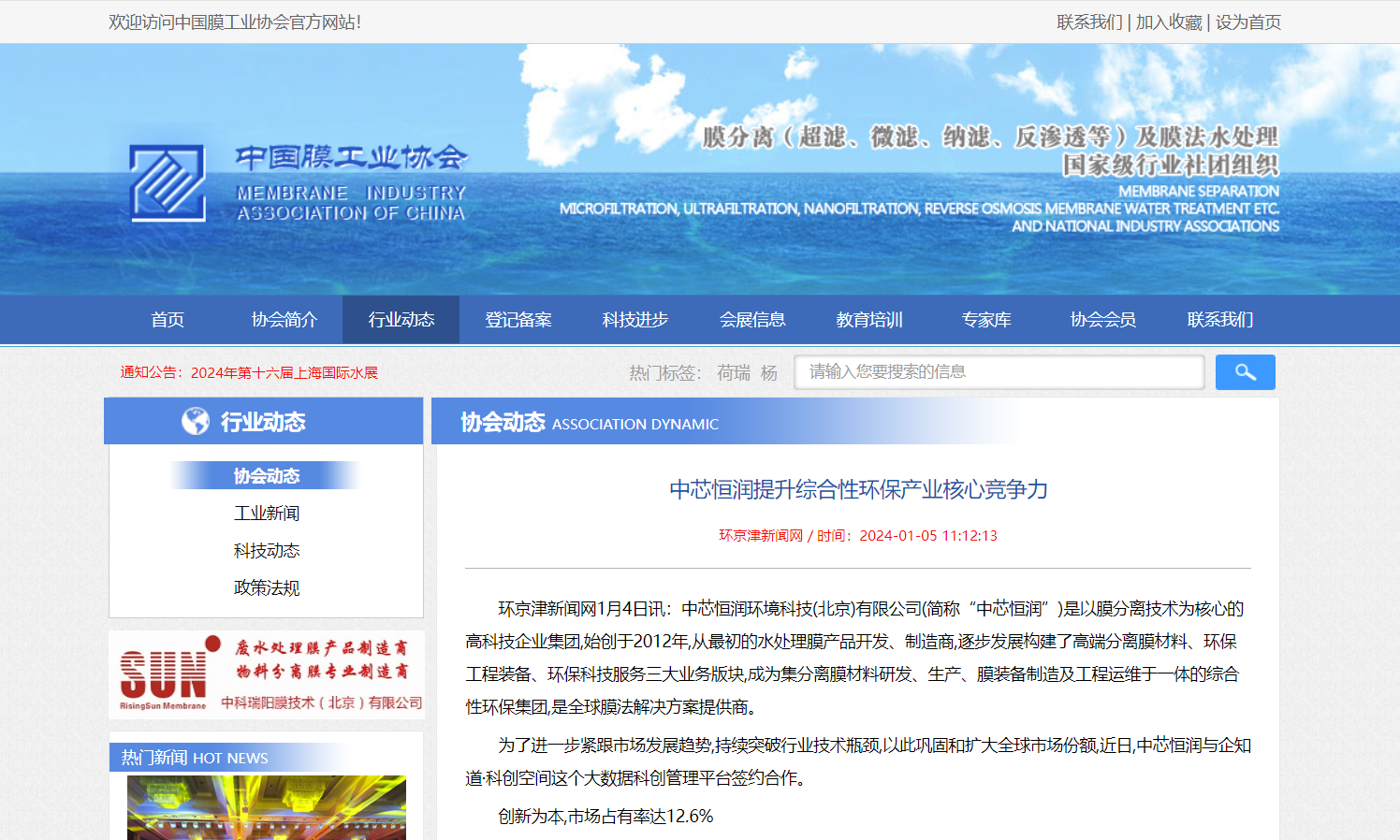This screenshot has width=1400, height=840.
Task: Click the search magnifier icon
Action: (x=1245, y=371)
